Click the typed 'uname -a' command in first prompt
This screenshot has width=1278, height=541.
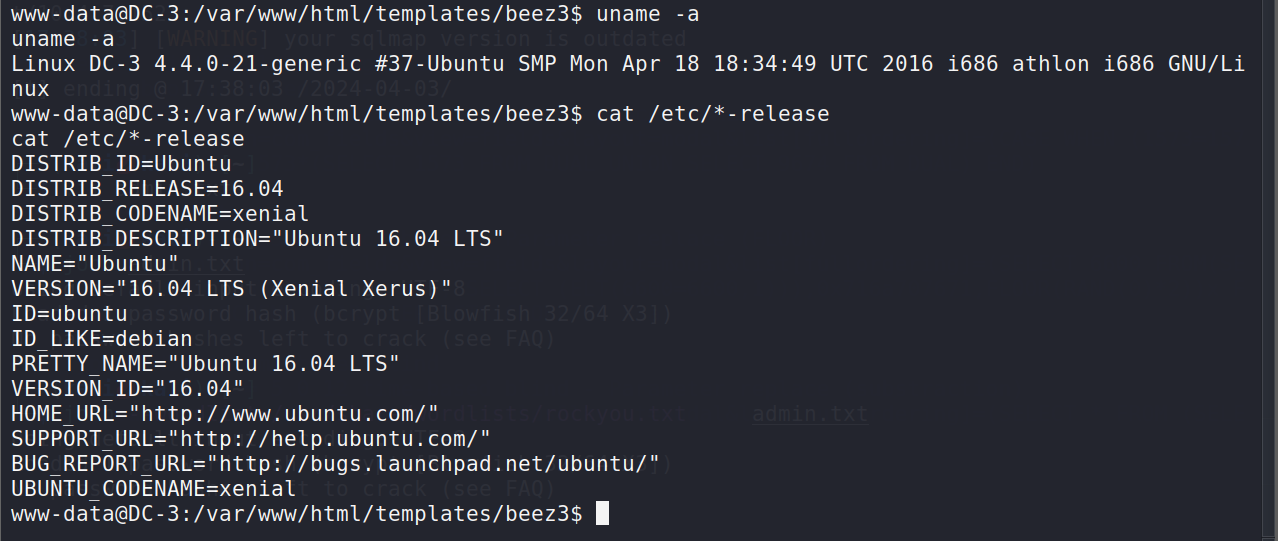(648, 13)
